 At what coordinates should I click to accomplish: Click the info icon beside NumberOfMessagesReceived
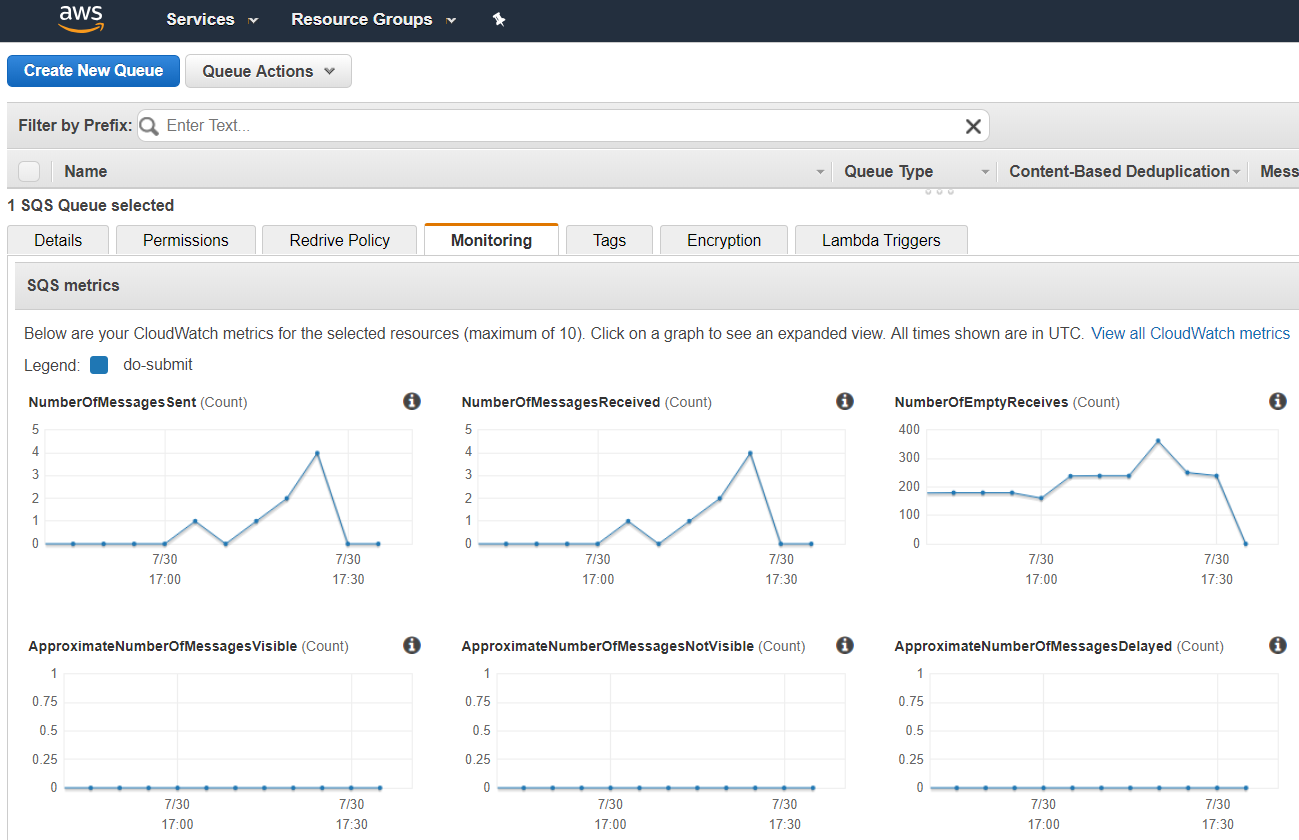(844, 401)
